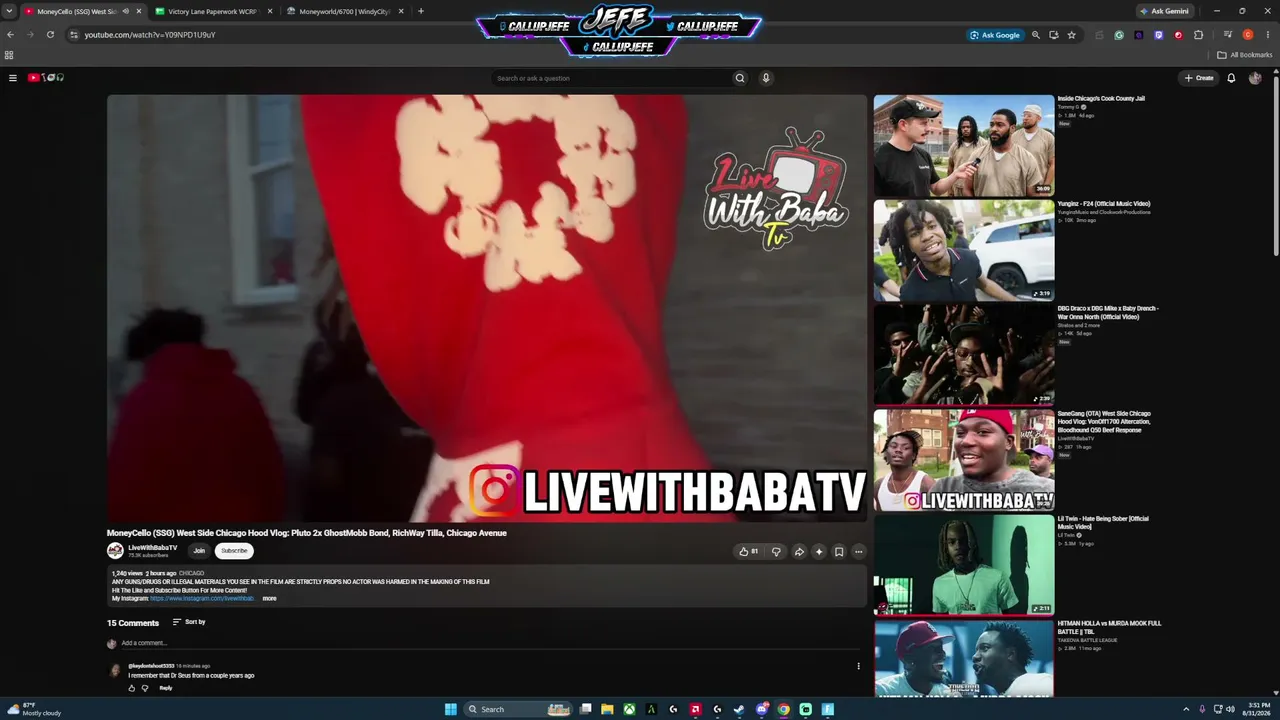Dislike the MoneyCello video
This screenshot has width=1280, height=720.
click(776, 551)
